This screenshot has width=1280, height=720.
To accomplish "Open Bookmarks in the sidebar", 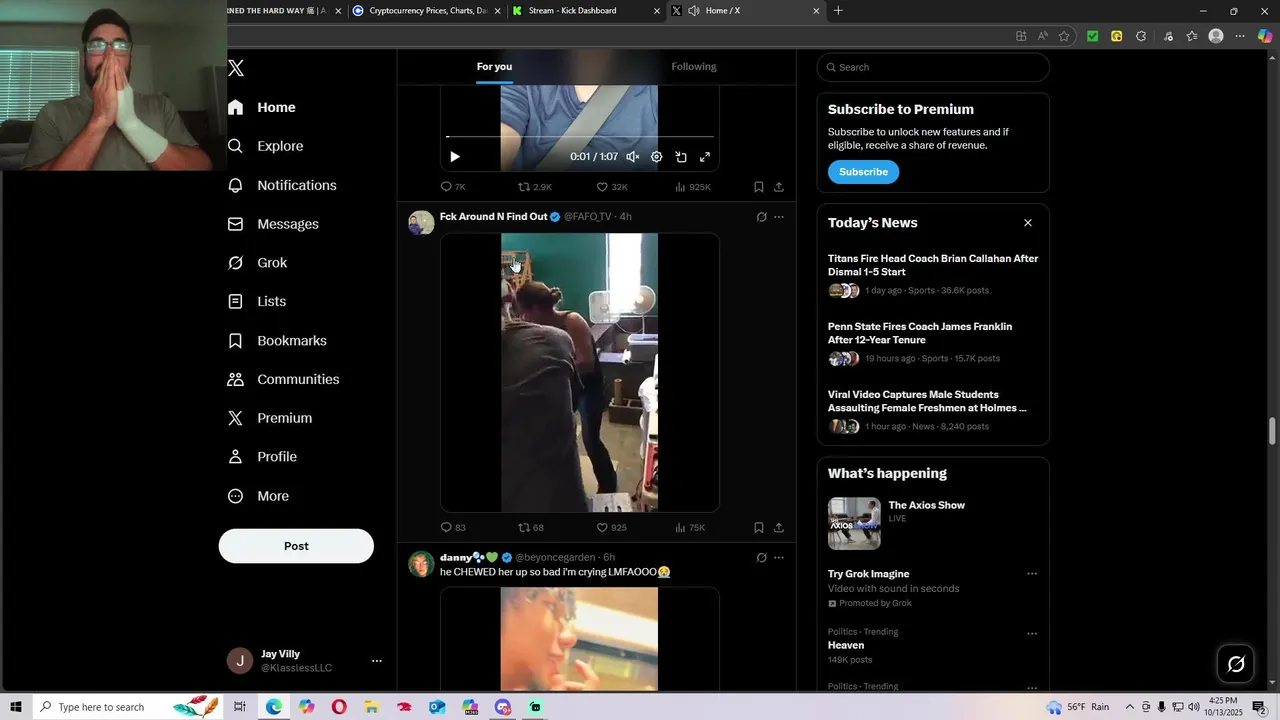I will click(277, 341).
